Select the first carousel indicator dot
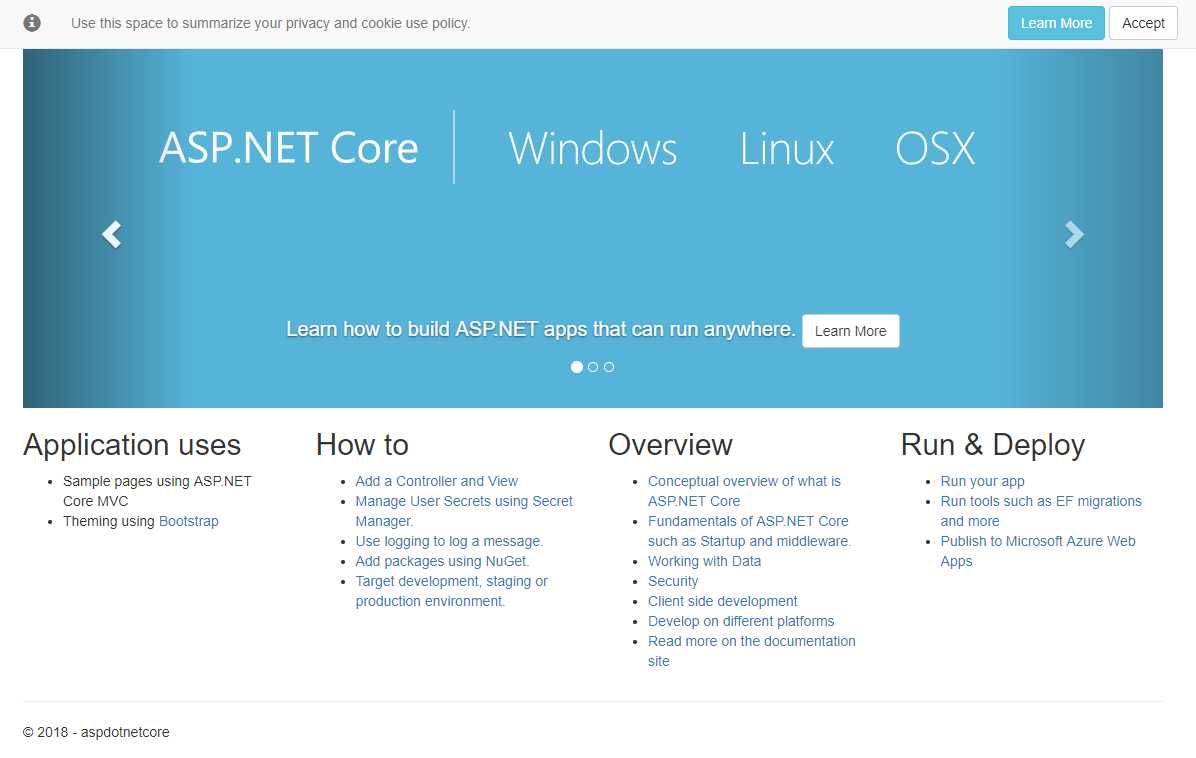This screenshot has width=1196, height=758. point(577,367)
